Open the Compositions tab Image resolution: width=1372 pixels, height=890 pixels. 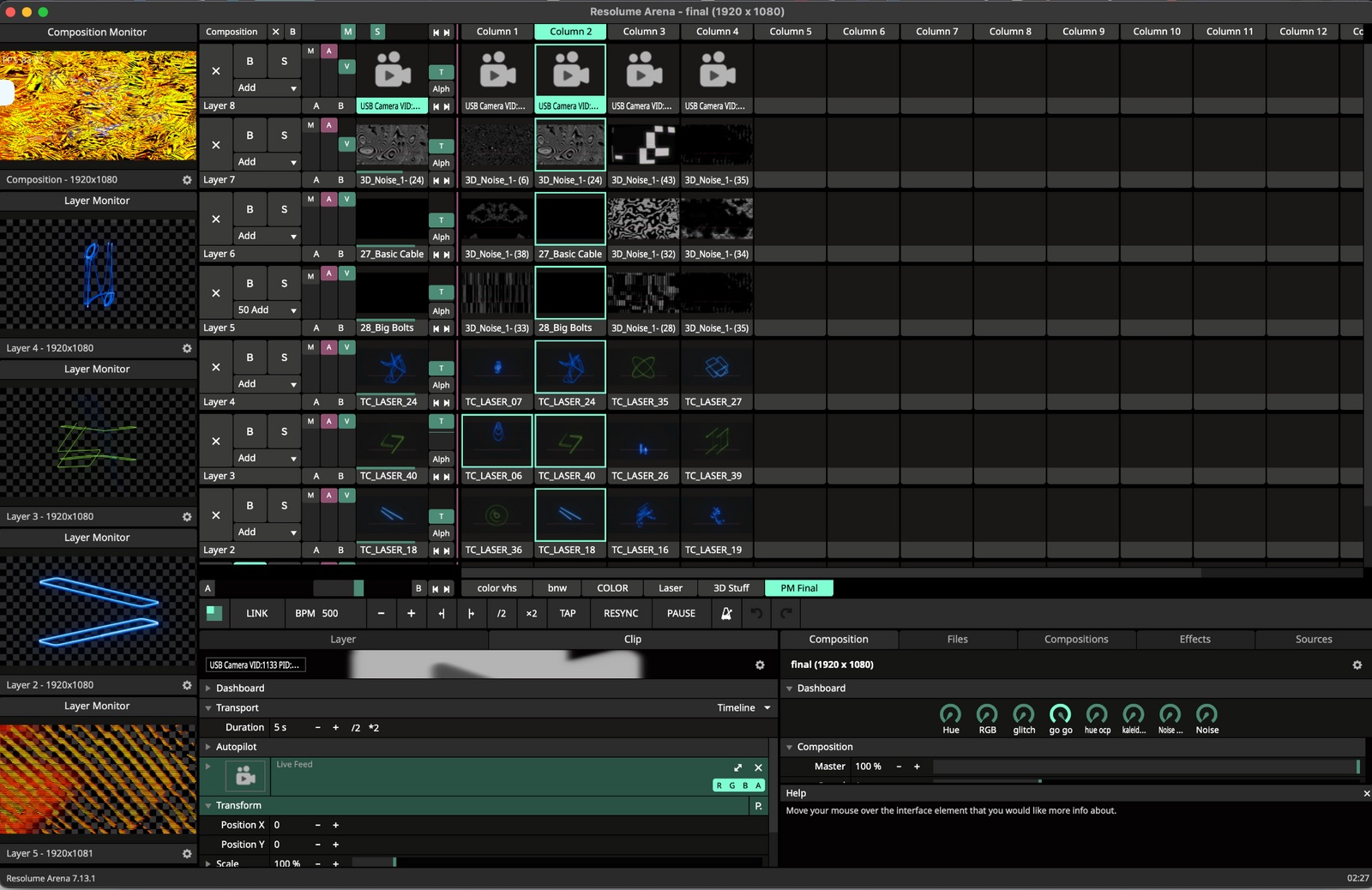pyautogui.click(x=1076, y=640)
